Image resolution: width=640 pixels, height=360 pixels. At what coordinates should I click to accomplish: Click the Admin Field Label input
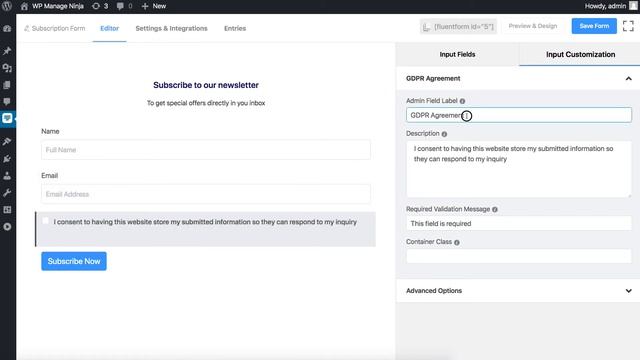[519, 115]
